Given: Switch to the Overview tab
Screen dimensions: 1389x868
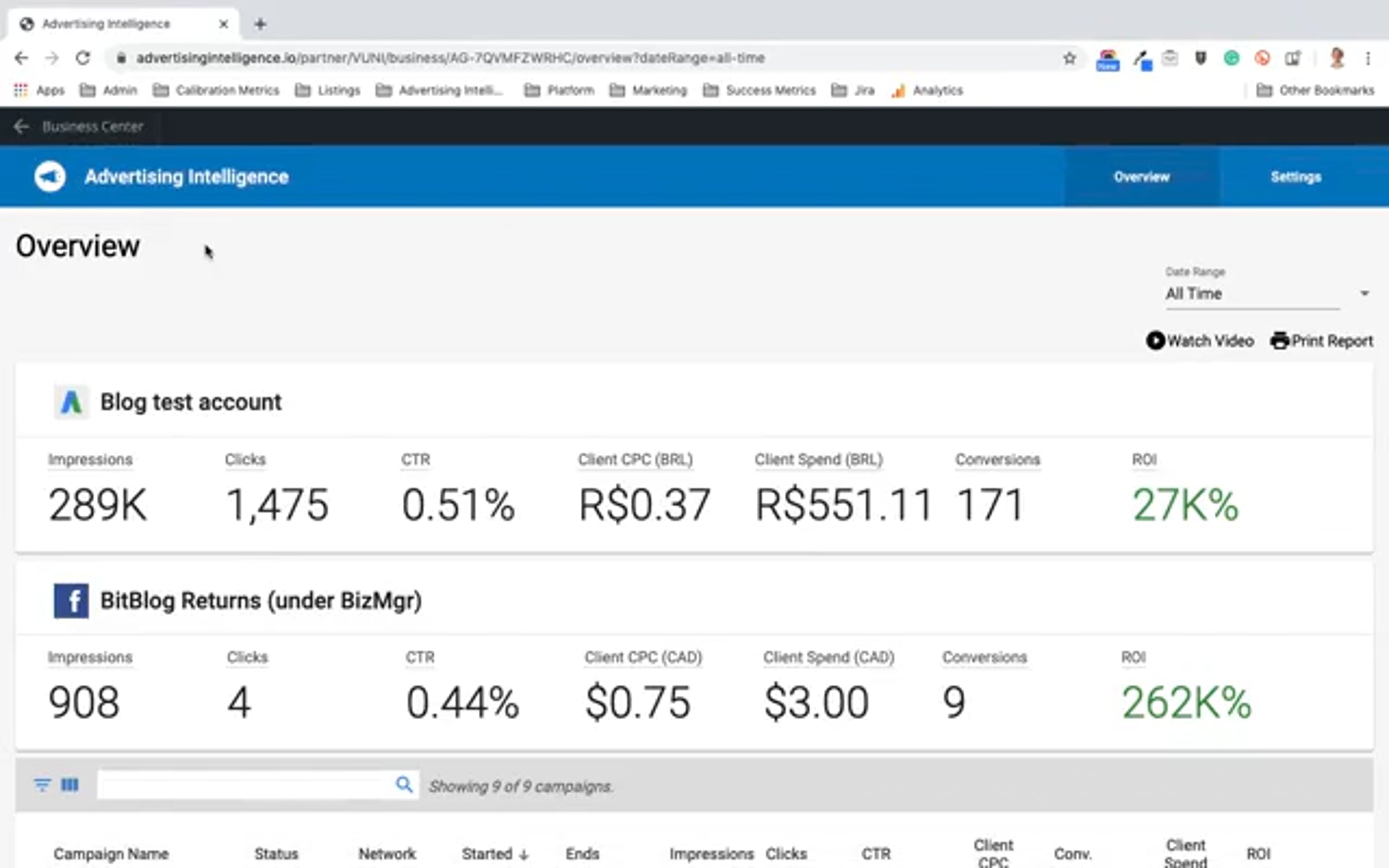Looking at the screenshot, I should (x=1142, y=176).
